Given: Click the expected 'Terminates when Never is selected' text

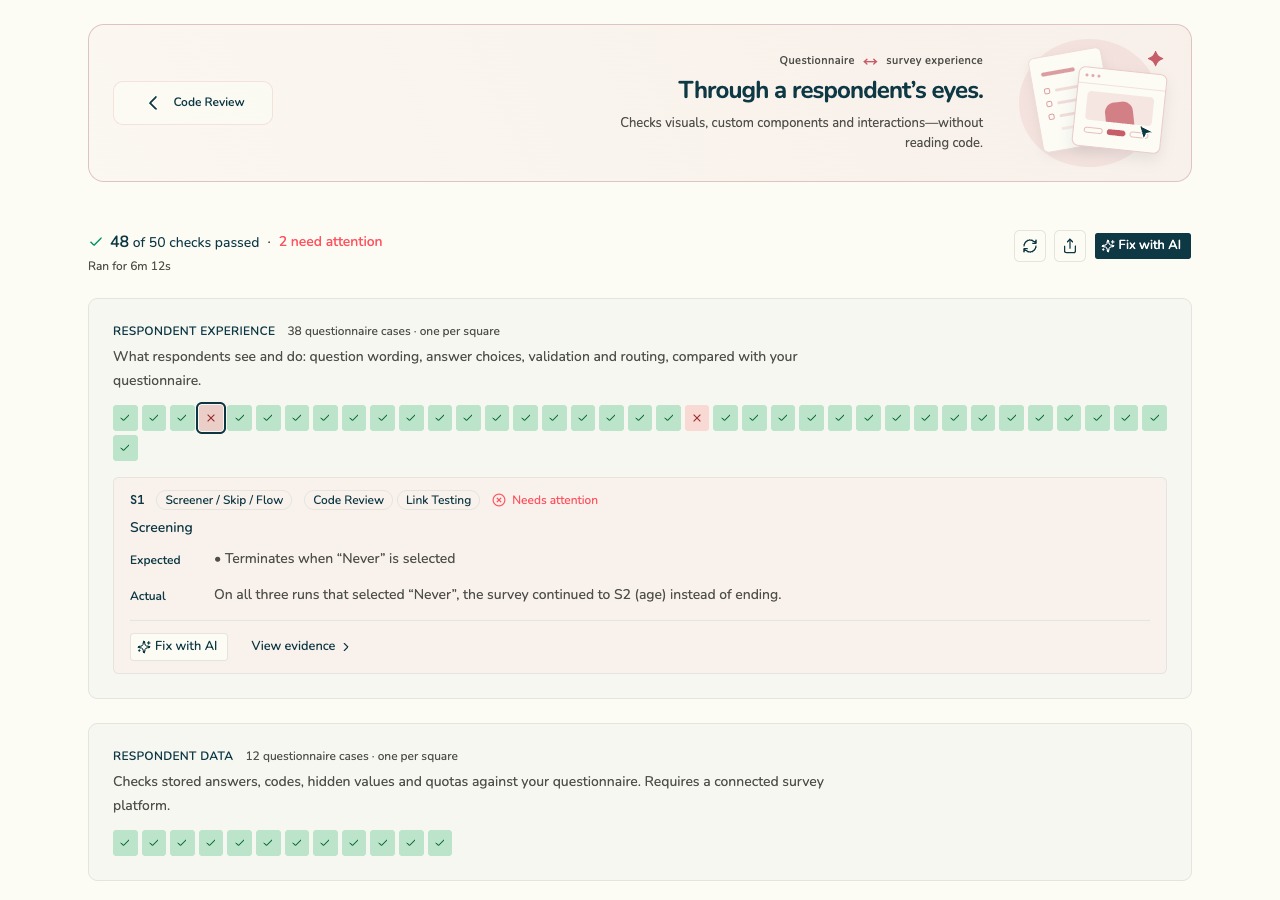Looking at the screenshot, I should tap(335, 559).
